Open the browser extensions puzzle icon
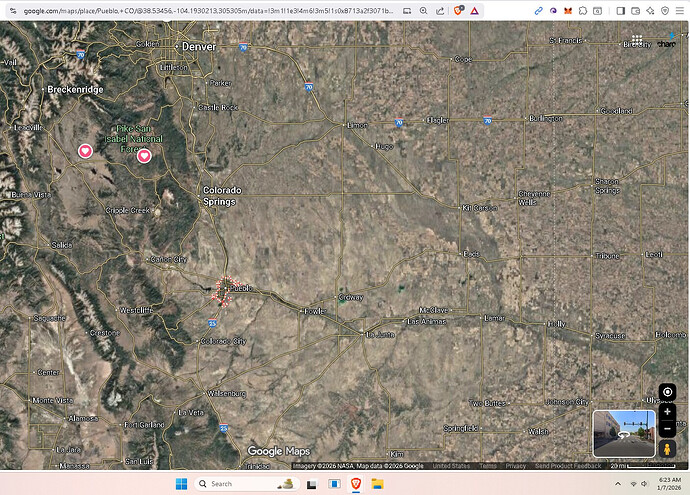The image size is (690, 495). click(x=585, y=10)
